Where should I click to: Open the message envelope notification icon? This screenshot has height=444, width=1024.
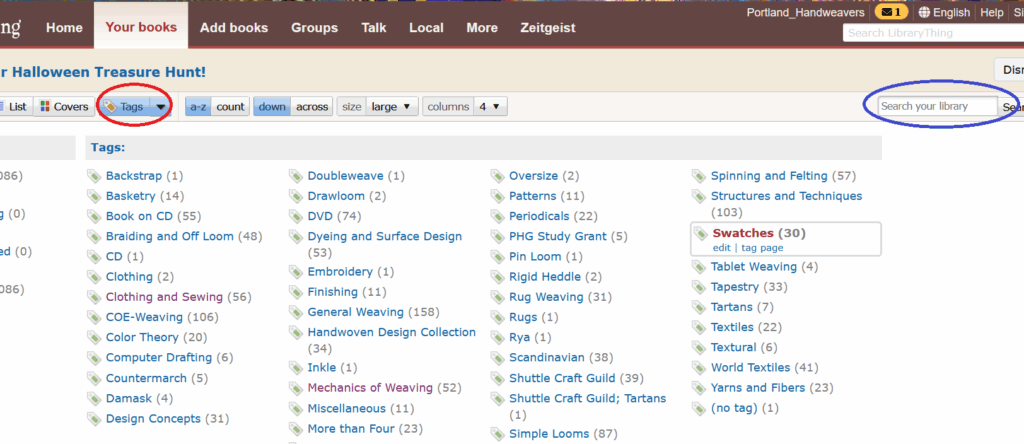tap(891, 12)
